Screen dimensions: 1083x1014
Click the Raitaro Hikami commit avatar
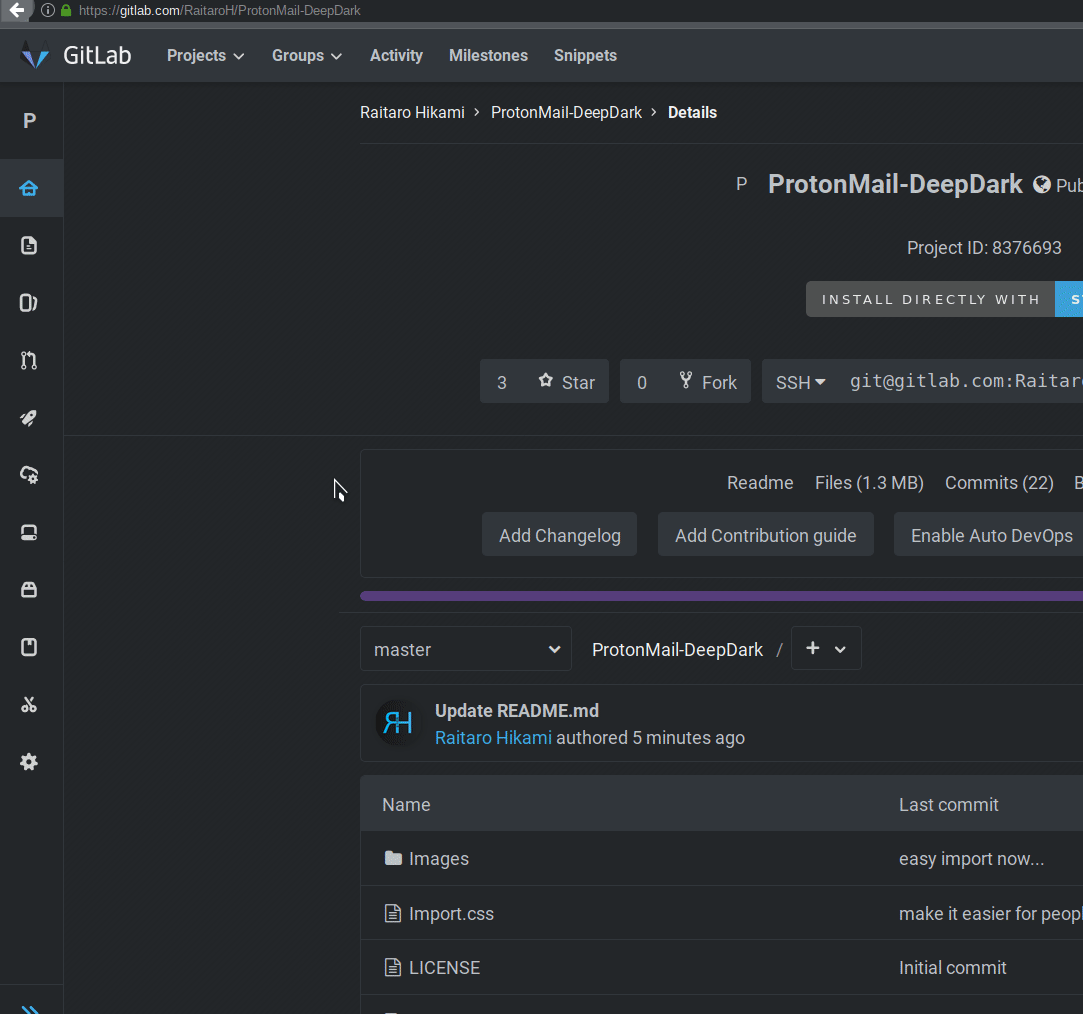click(397, 723)
